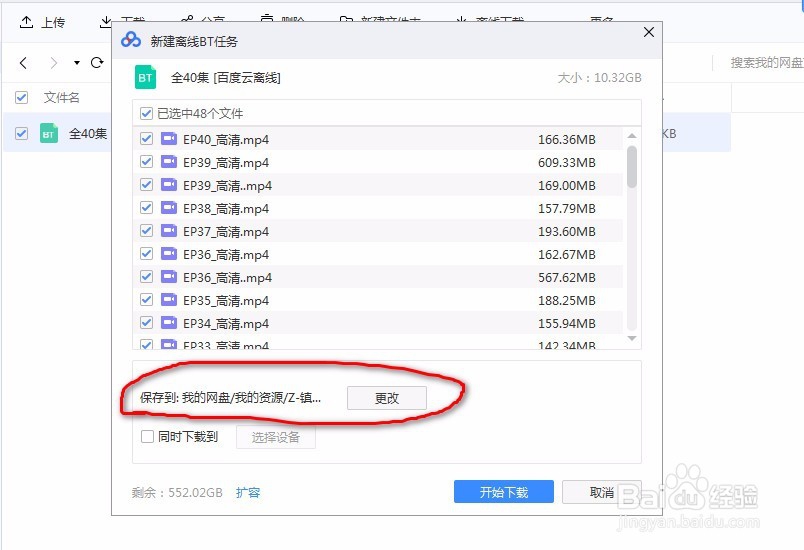Viewport: 804px width, 550px height.
Task: Click the green BT icon beside 全40集 [百度云离线]
Action: click(145, 77)
